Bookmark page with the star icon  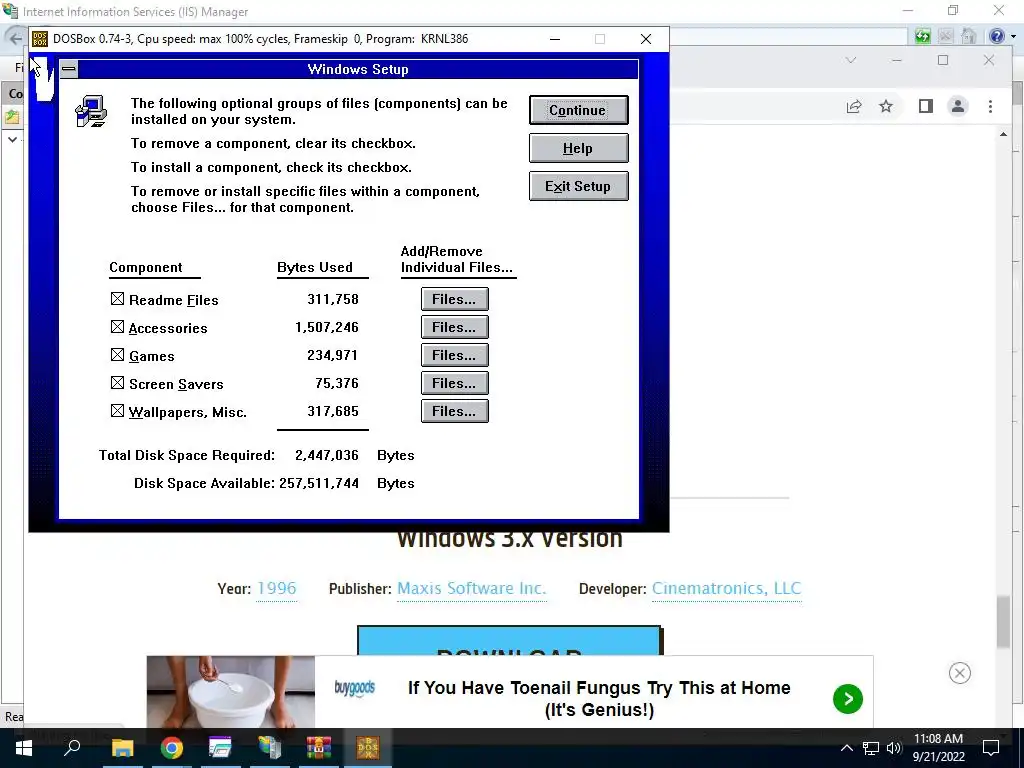pos(886,106)
